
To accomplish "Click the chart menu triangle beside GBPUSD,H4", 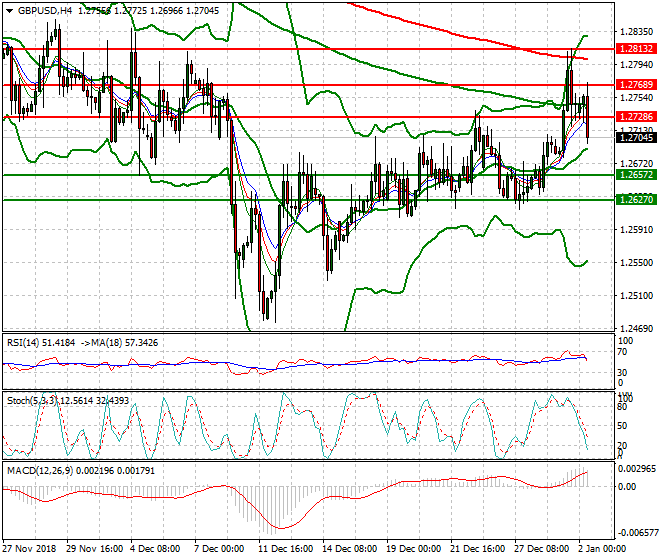I will tap(10, 11).
